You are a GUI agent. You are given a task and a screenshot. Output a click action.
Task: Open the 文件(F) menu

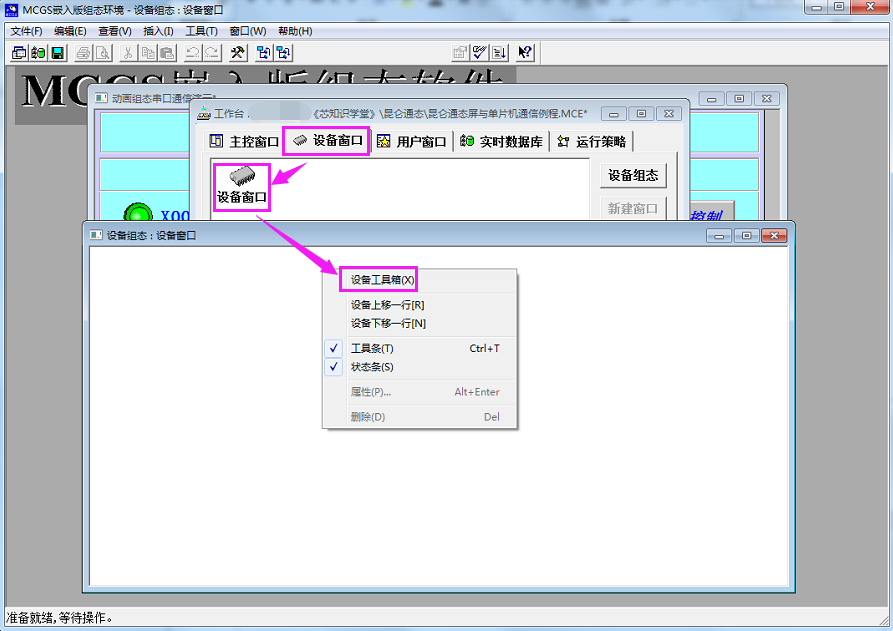click(26, 31)
